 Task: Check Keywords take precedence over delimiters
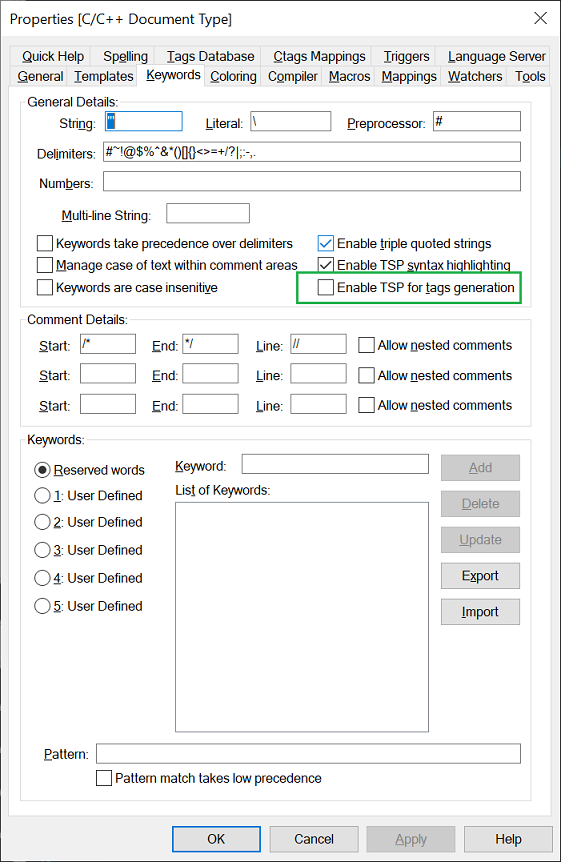tap(45, 244)
